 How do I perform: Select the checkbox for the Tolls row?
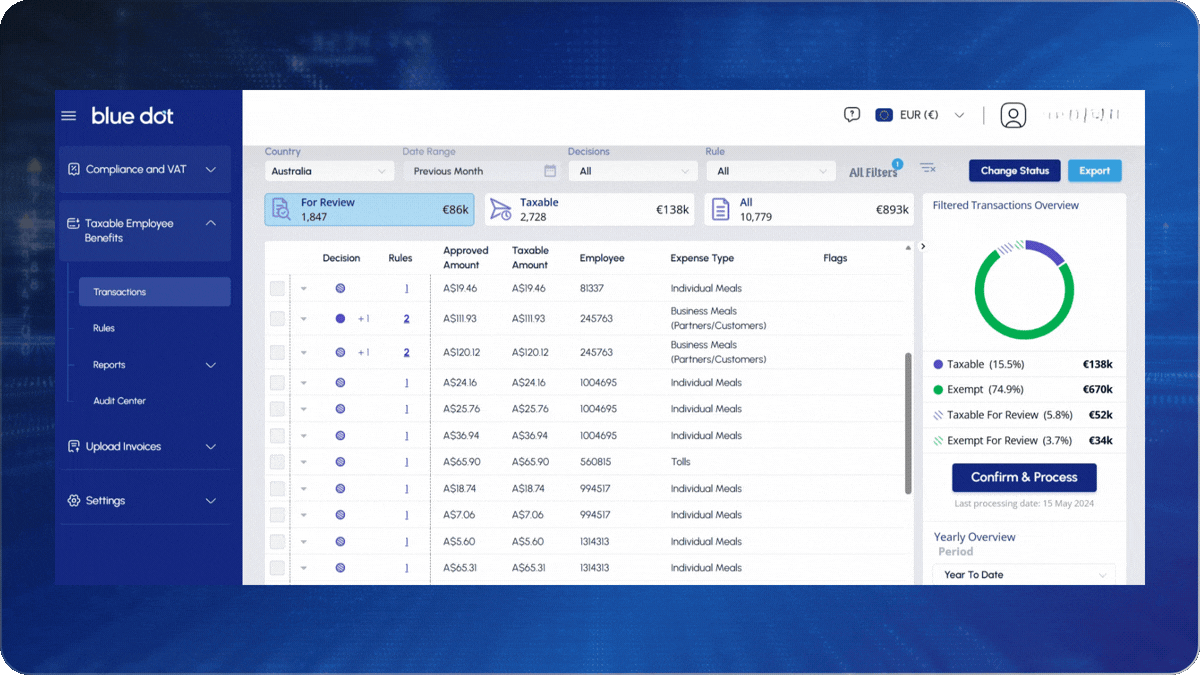pos(277,462)
